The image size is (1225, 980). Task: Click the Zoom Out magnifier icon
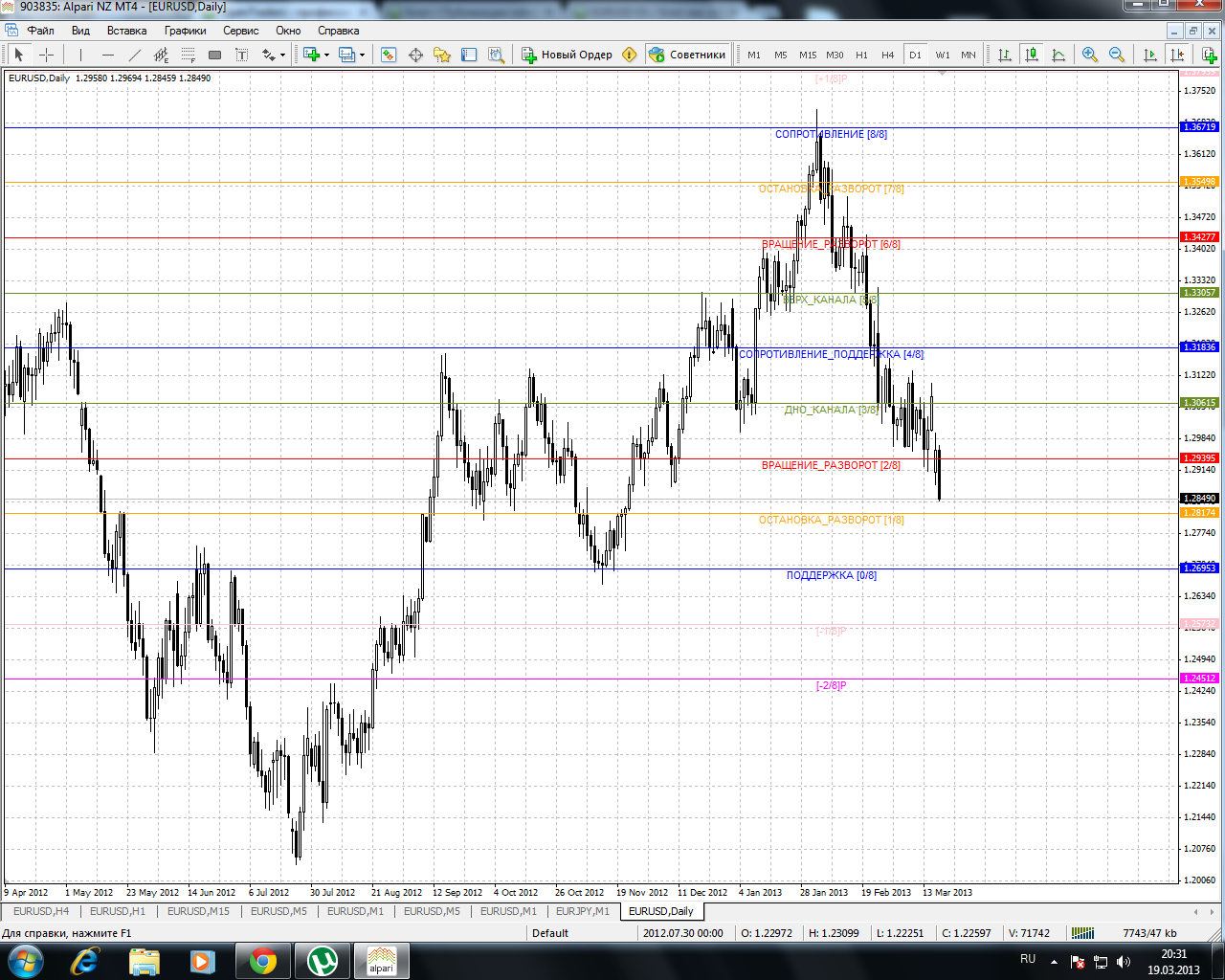(x=1116, y=55)
